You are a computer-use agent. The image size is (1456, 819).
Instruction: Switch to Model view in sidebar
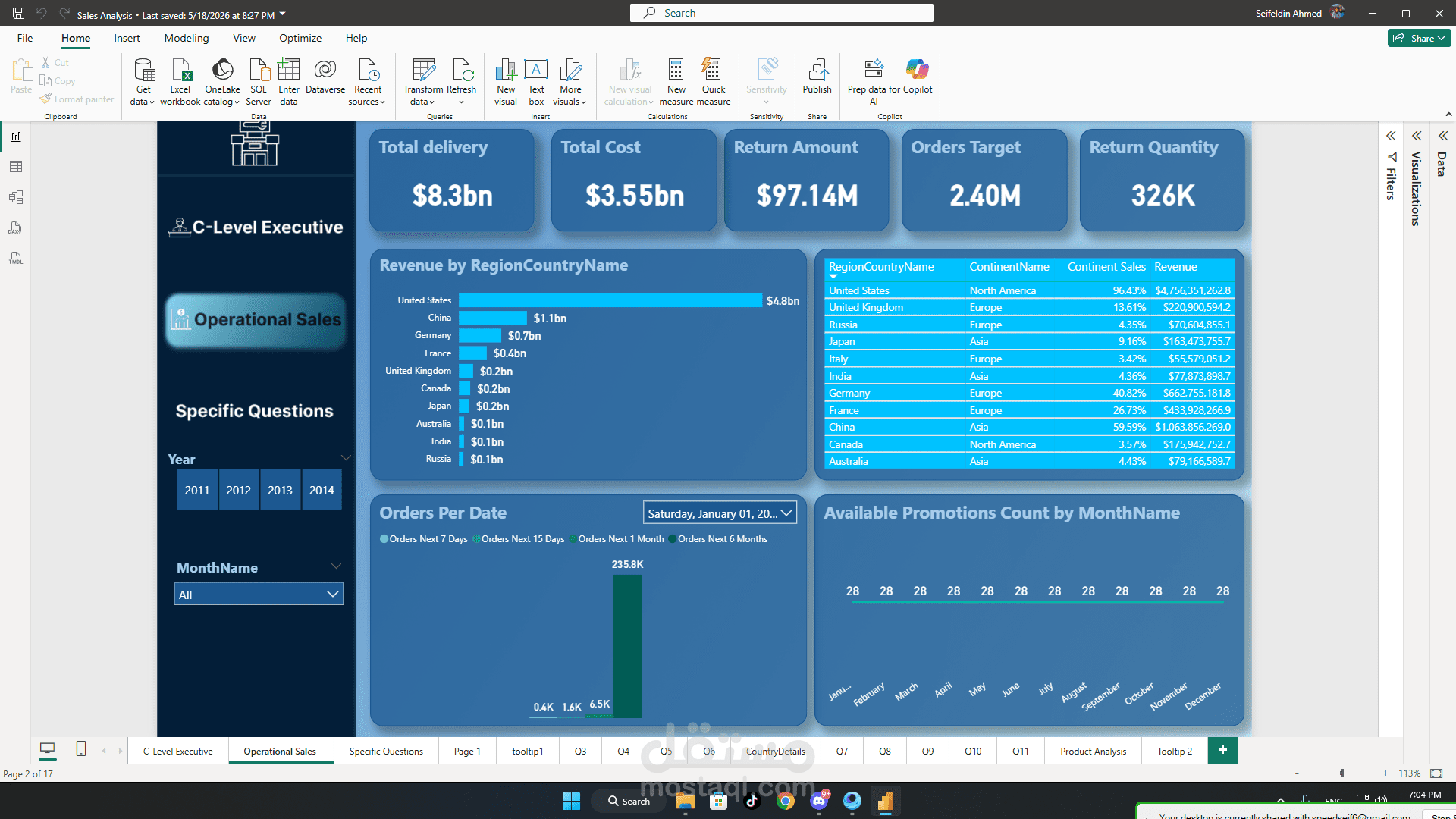click(x=16, y=197)
